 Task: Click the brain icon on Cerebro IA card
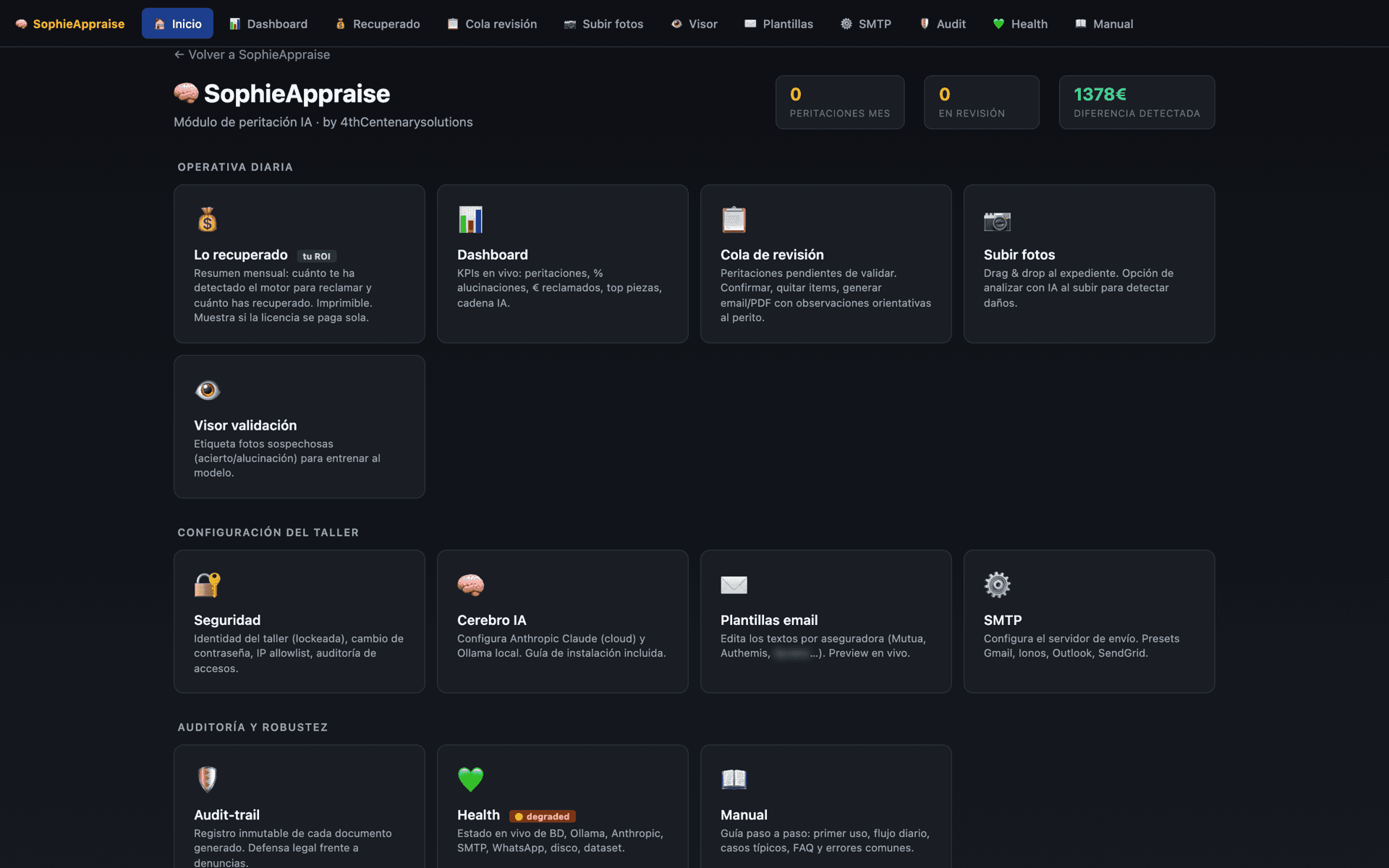coord(471,584)
